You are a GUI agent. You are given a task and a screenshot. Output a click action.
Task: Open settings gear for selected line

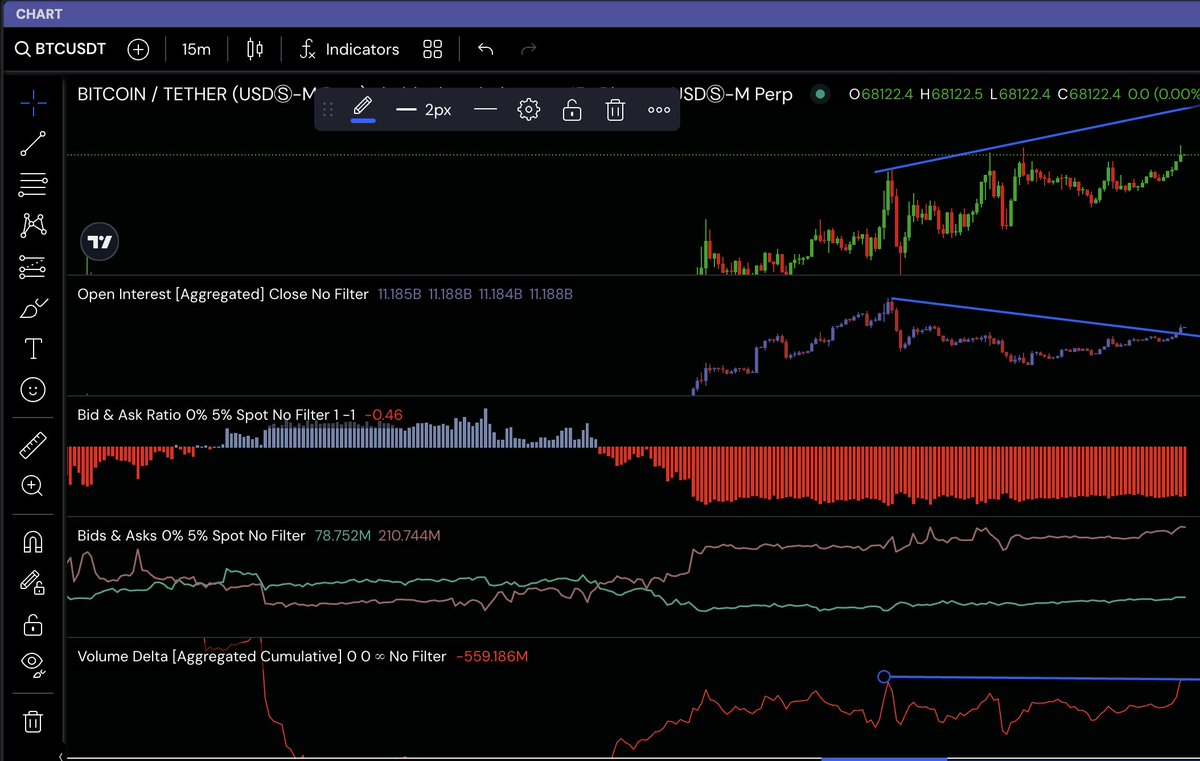(x=529, y=110)
